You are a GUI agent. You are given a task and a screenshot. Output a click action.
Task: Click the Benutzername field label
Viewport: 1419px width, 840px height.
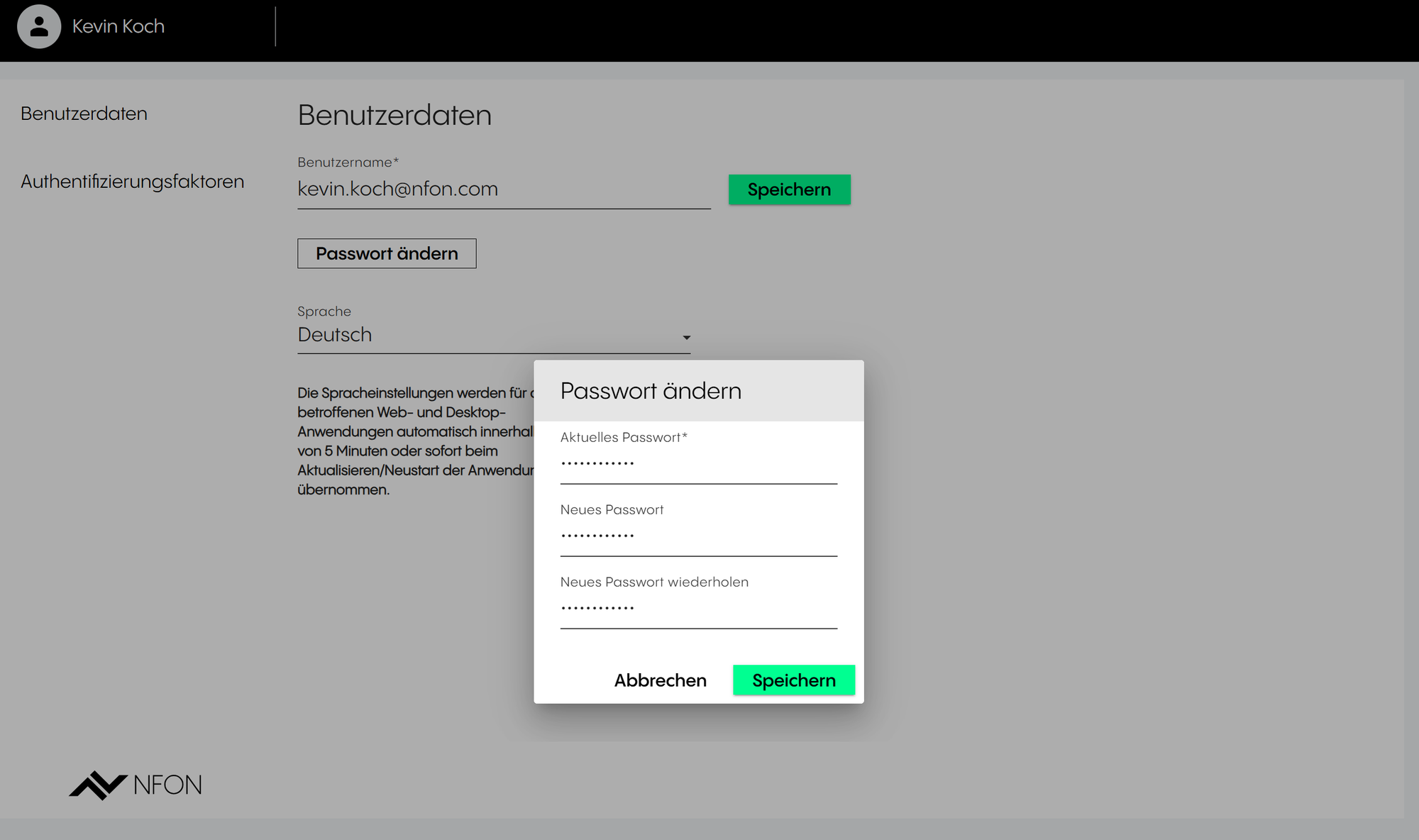(x=348, y=162)
